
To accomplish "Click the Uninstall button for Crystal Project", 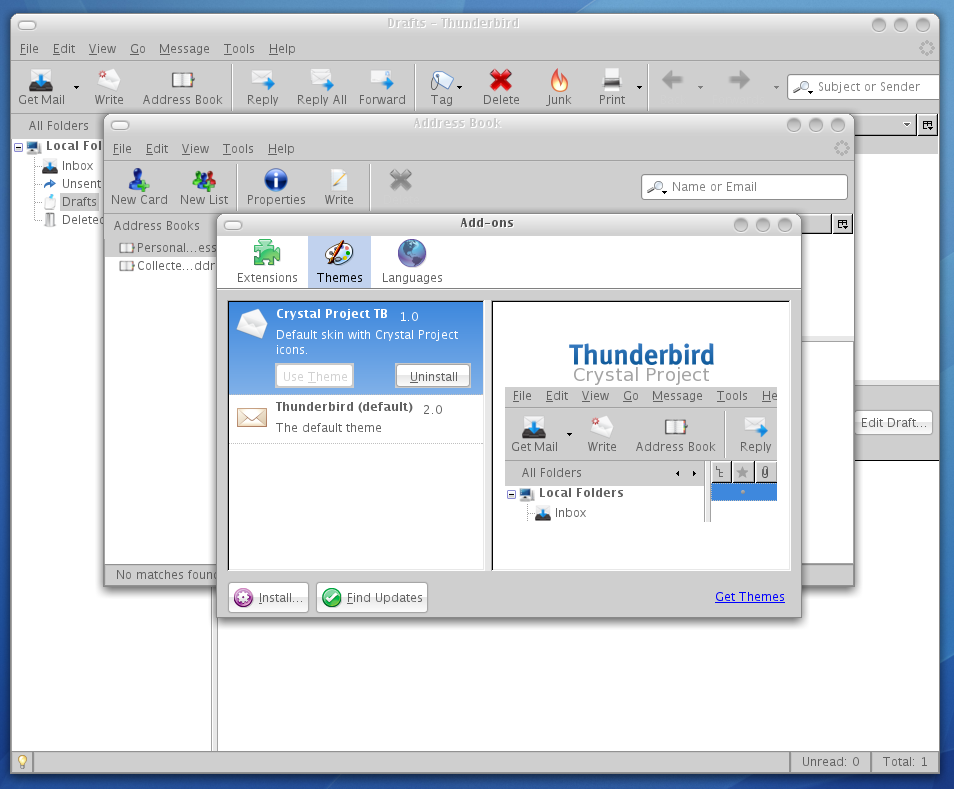I will coord(433,376).
